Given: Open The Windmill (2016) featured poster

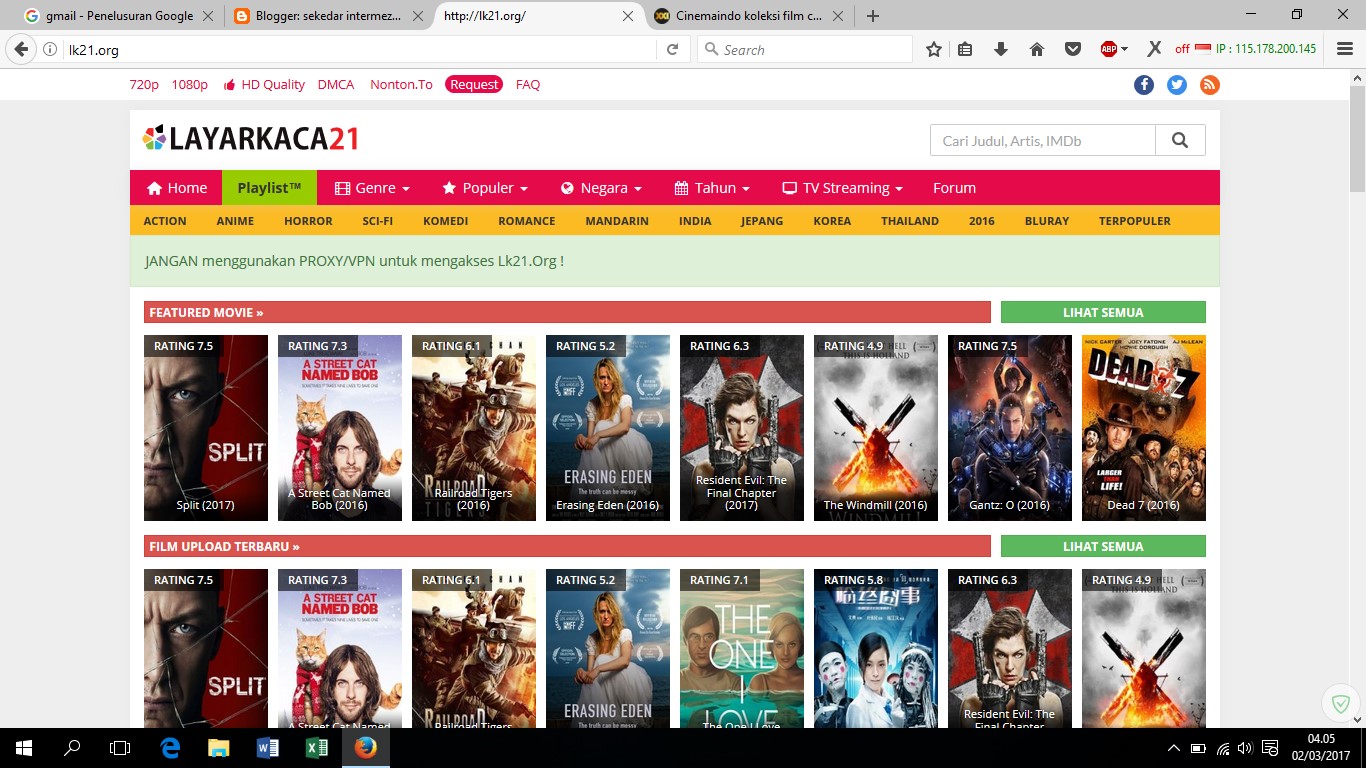Looking at the screenshot, I should click(x=876, y=428).
